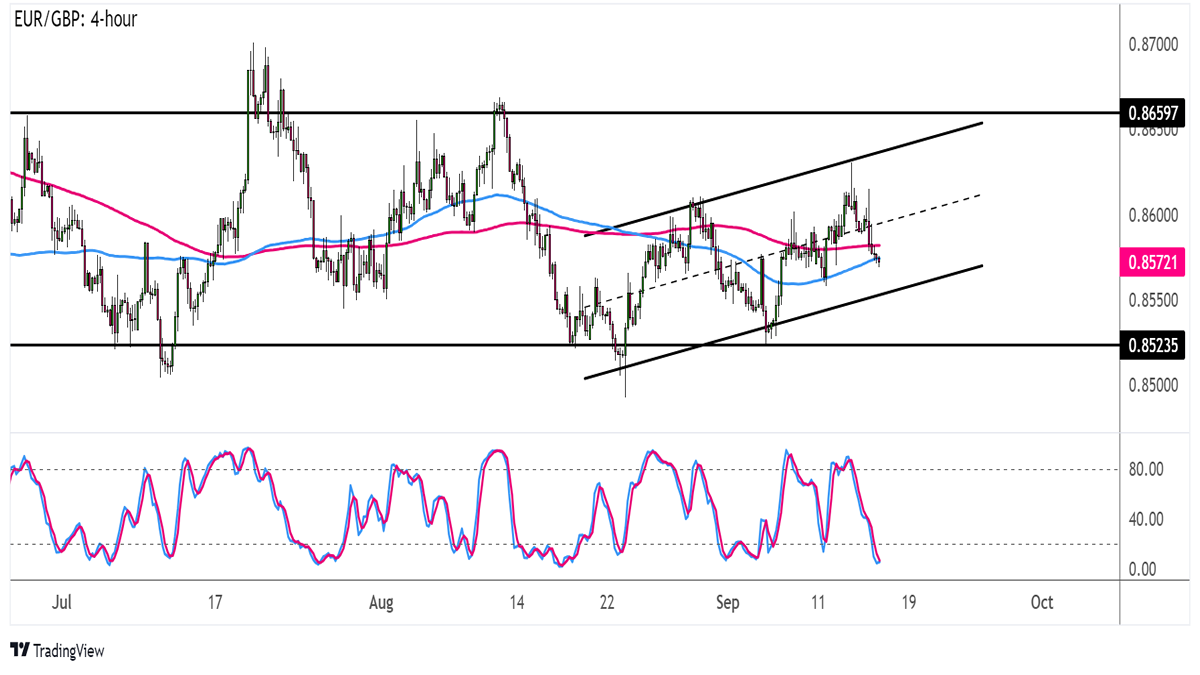Click the 0.85500 price axis label
This screenshot has height=675, width=1200.
point(1155,300)
